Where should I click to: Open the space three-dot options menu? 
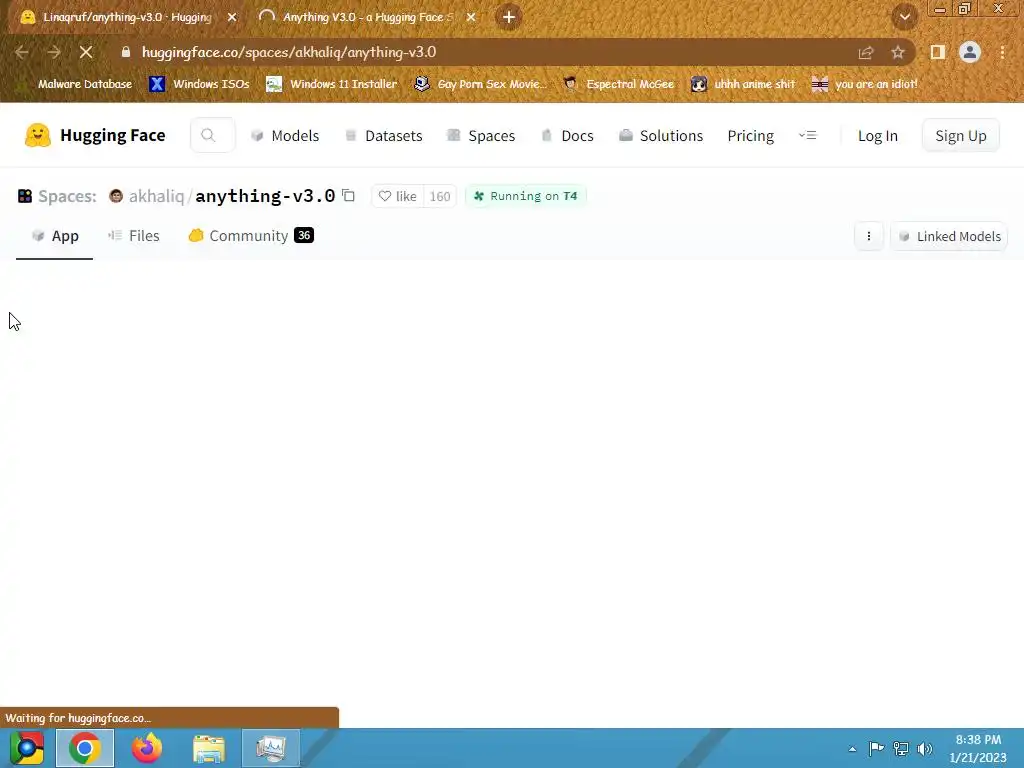coord(869,236)
